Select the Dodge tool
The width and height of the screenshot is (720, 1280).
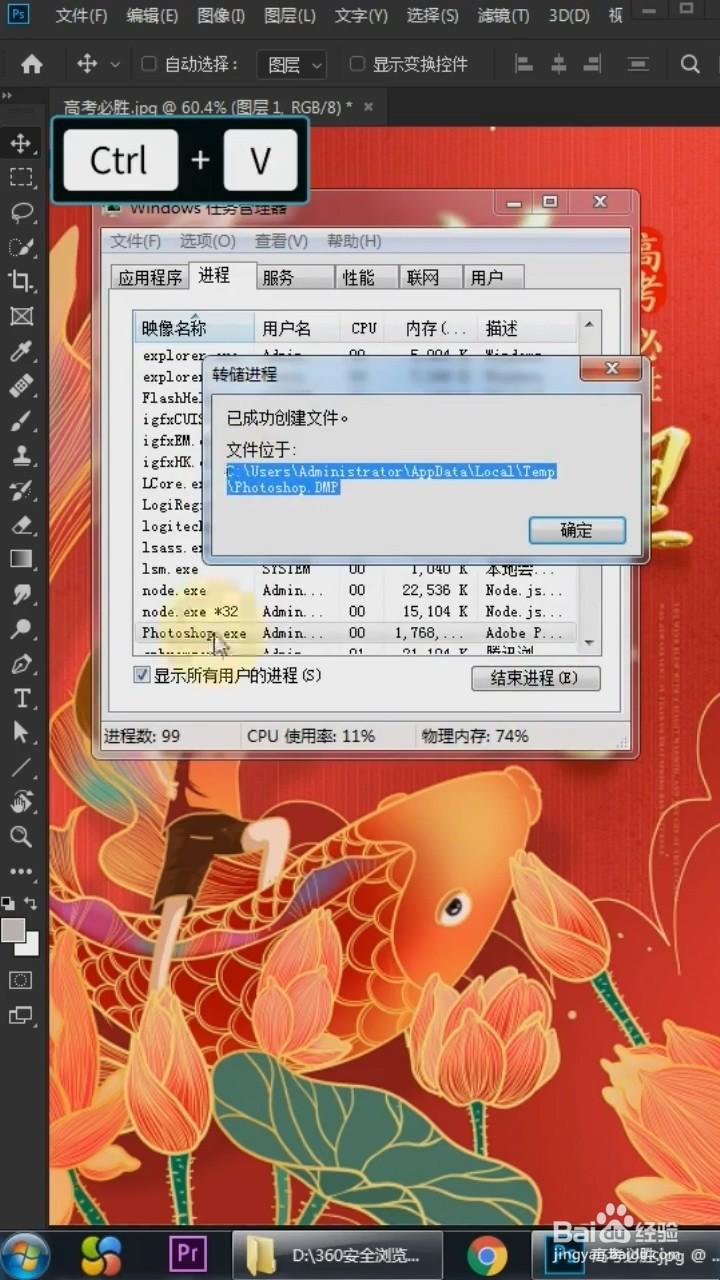pos(21,629)
